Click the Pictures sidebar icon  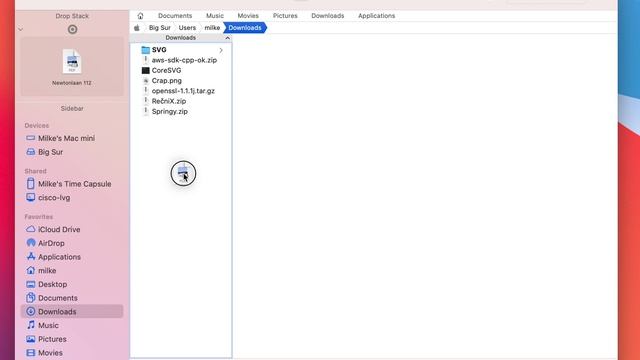click(31, 339)
